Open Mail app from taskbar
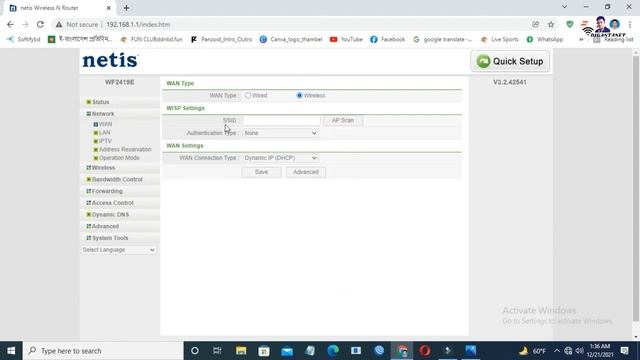 point(287,351)
